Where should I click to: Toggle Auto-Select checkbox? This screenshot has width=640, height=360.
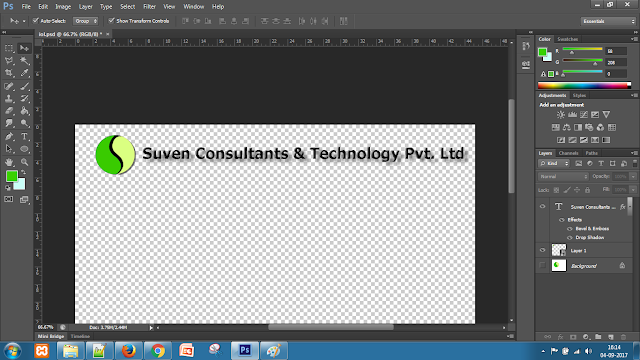36,20
